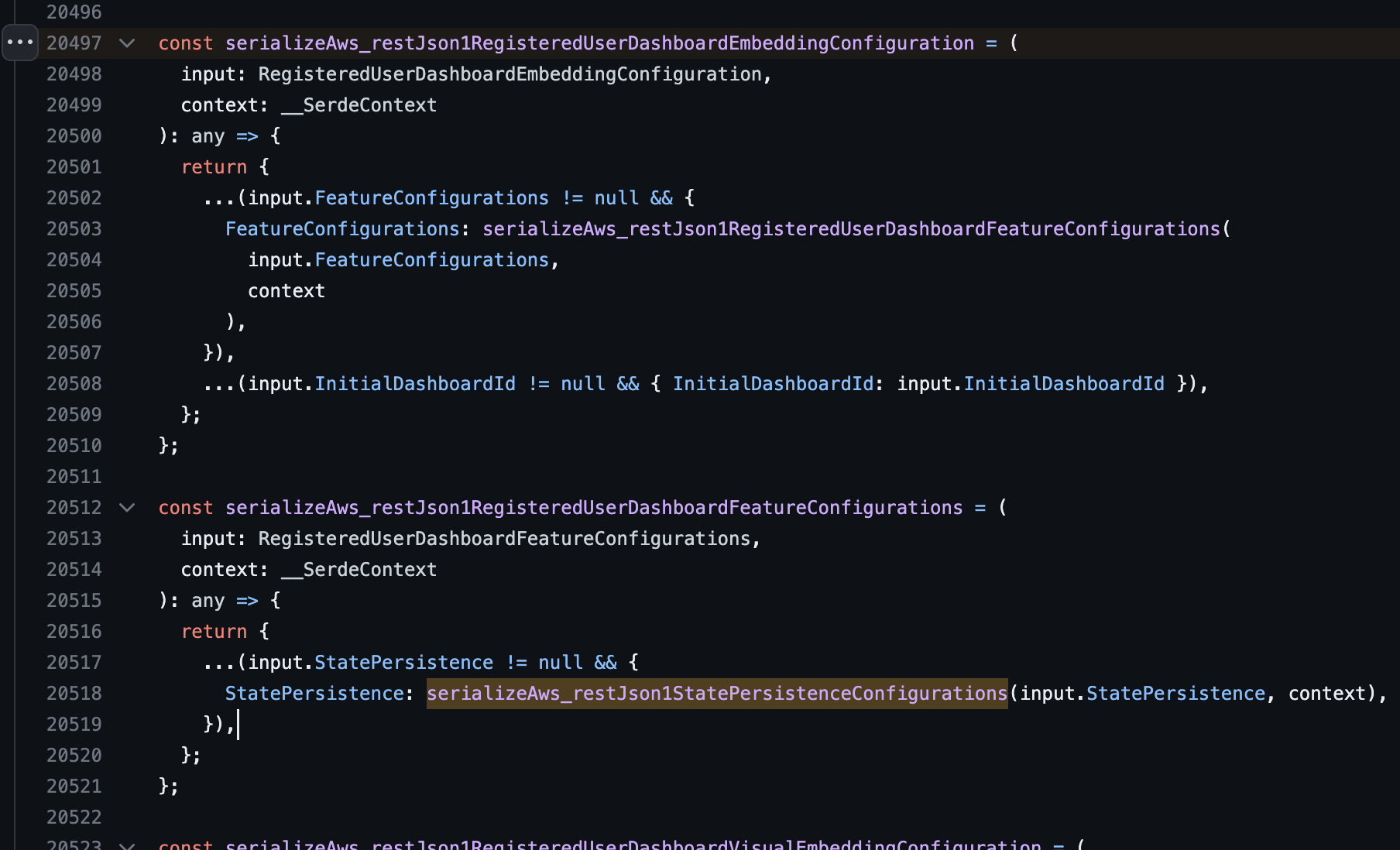The height and width of the screenshot is (850, 1400).
Task: Click the highlighted serializeAws_restJson1StatePersistenceConfigurations token
Action: 716,693
